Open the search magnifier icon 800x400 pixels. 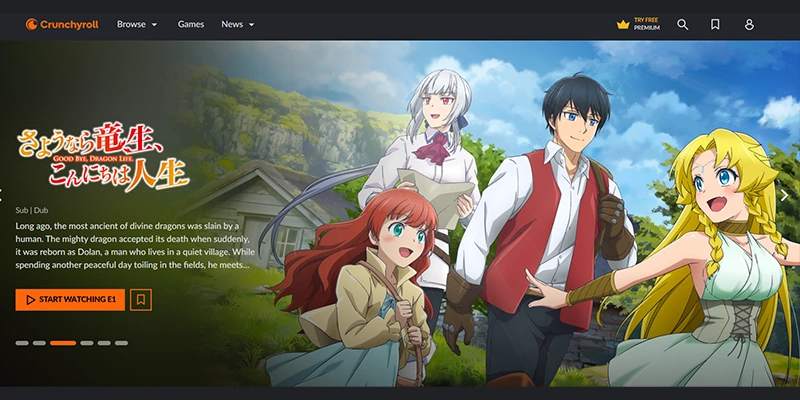point(682,24)
